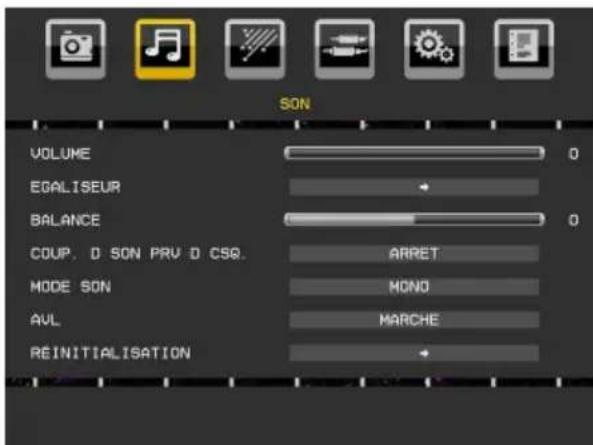Open the Picture menu camera icon
The image size is (593, 445).
(x=76, y=49)
